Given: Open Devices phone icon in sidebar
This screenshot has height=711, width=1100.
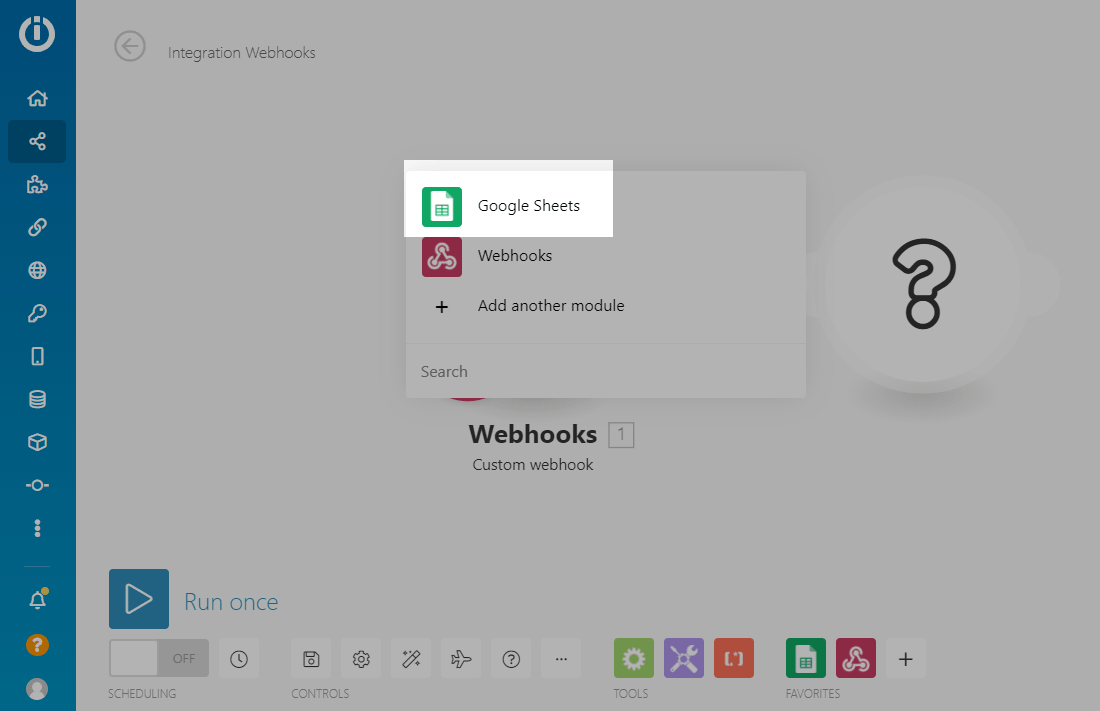Looking at the screenshot, I should (37, 357).
